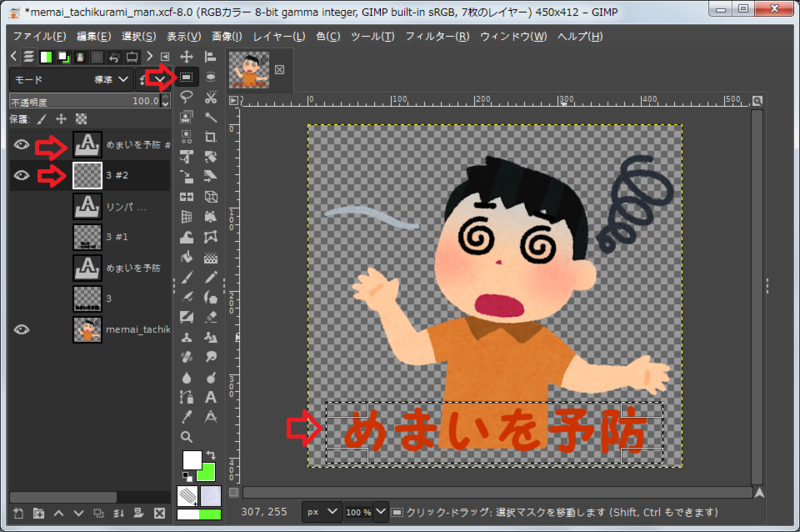
Task: Select the Crop tool
Action: [x=210, y=137]
